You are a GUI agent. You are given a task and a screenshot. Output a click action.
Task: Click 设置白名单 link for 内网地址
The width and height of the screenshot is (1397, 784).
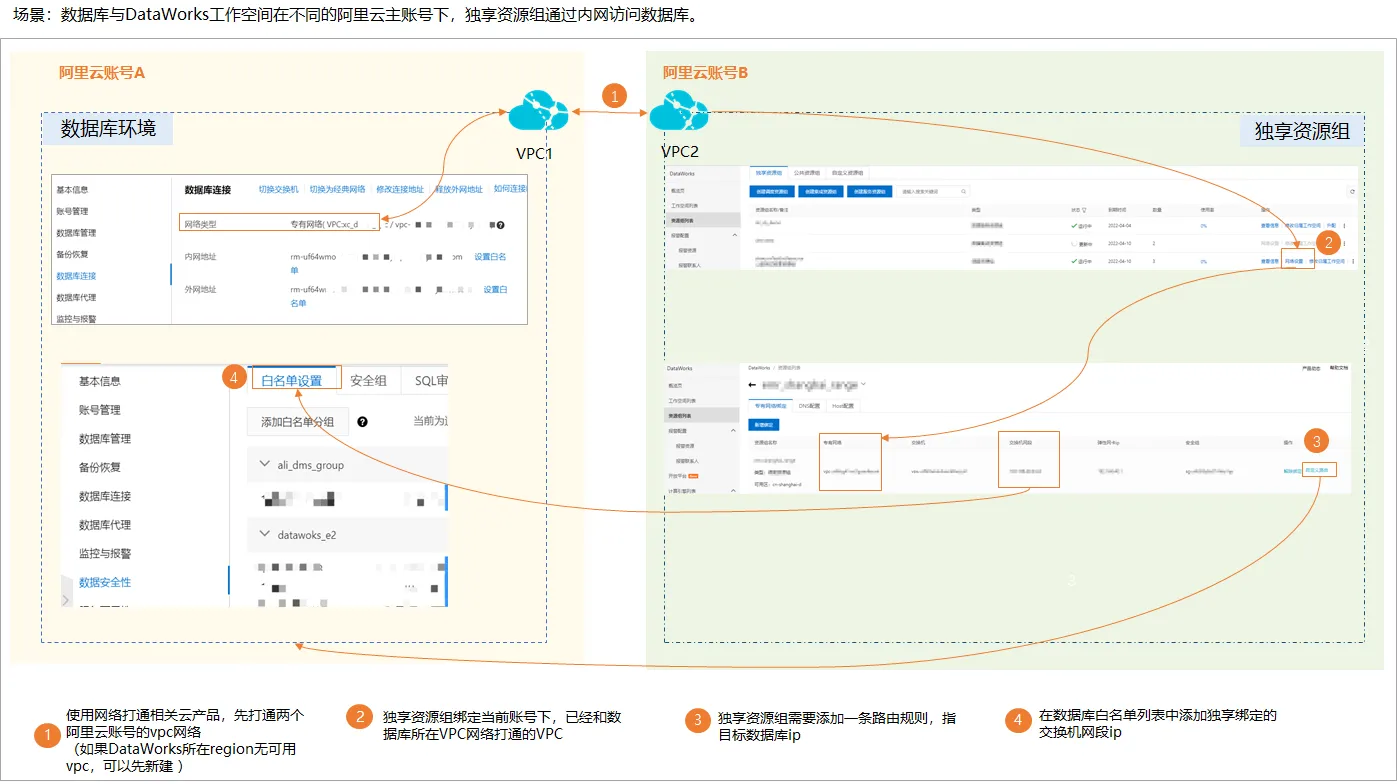[x=490, y=257]
